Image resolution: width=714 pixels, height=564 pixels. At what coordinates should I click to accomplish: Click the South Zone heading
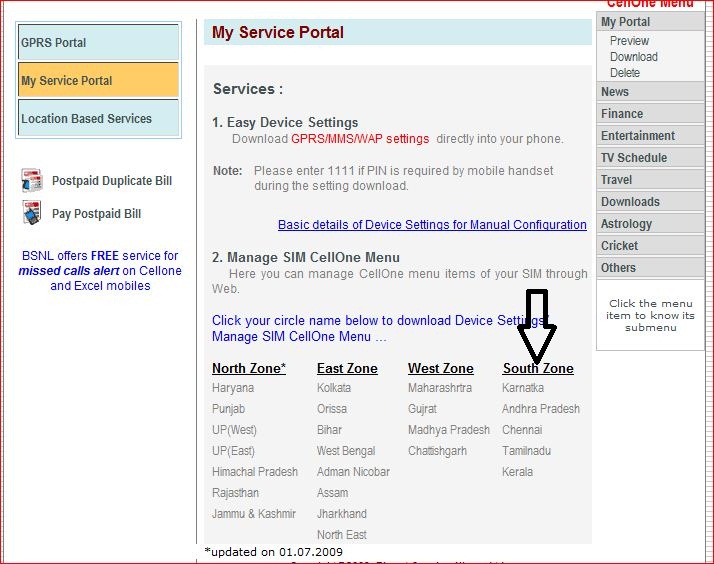[538, 368]
